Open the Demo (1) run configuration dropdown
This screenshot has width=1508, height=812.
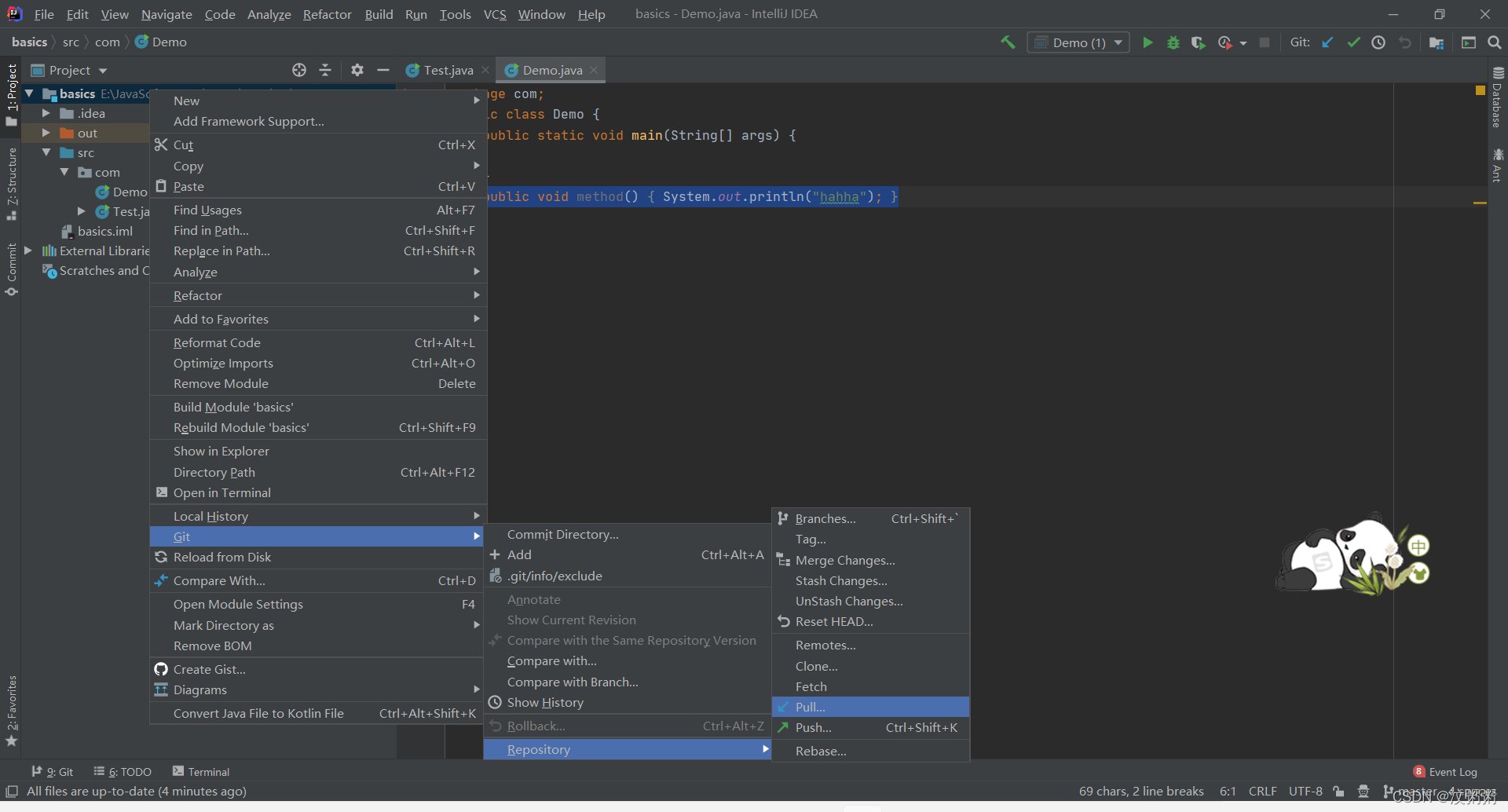(1078, 42)
